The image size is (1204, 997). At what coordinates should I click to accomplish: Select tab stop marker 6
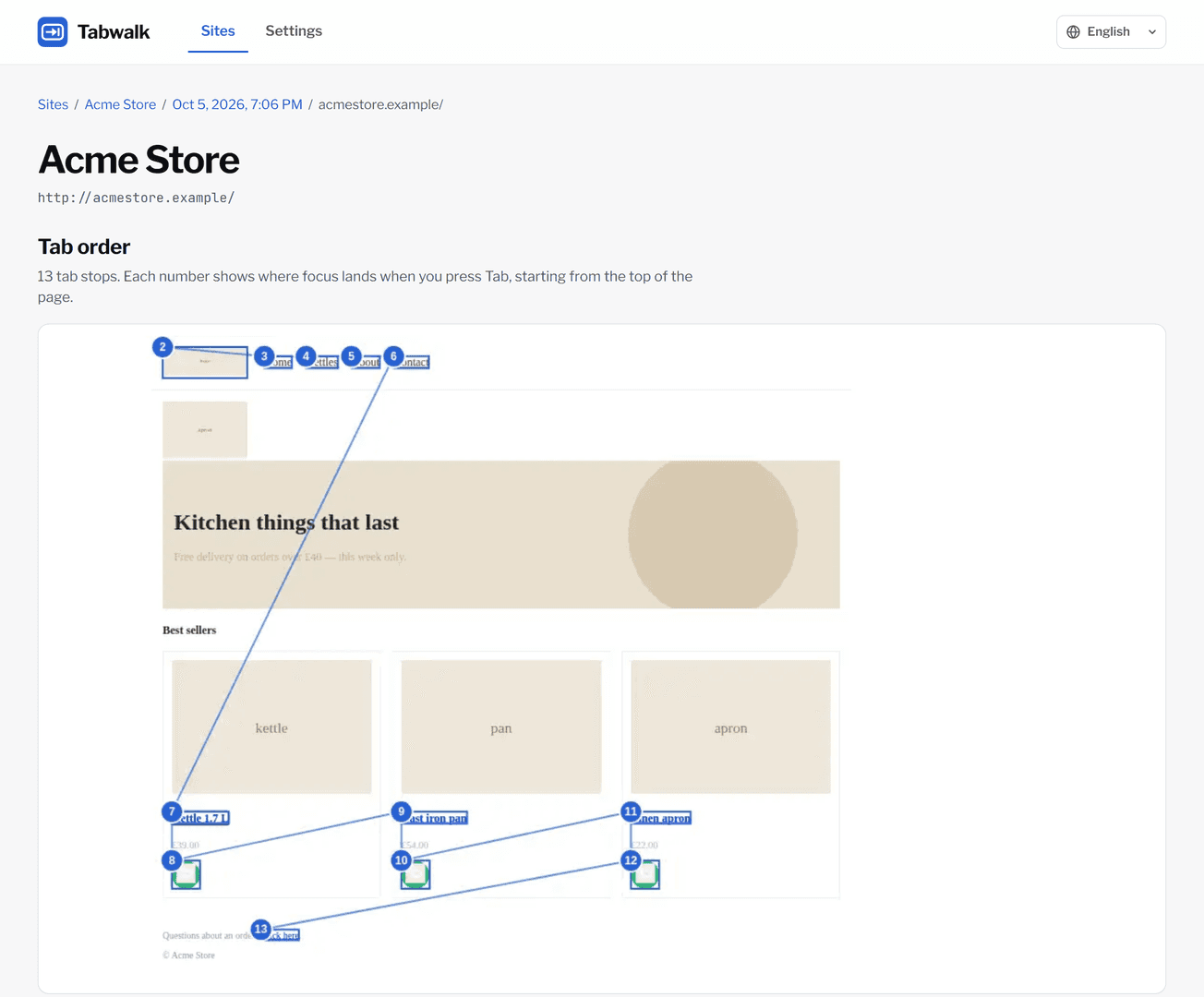pyautogui.click(x=393, y=356)
